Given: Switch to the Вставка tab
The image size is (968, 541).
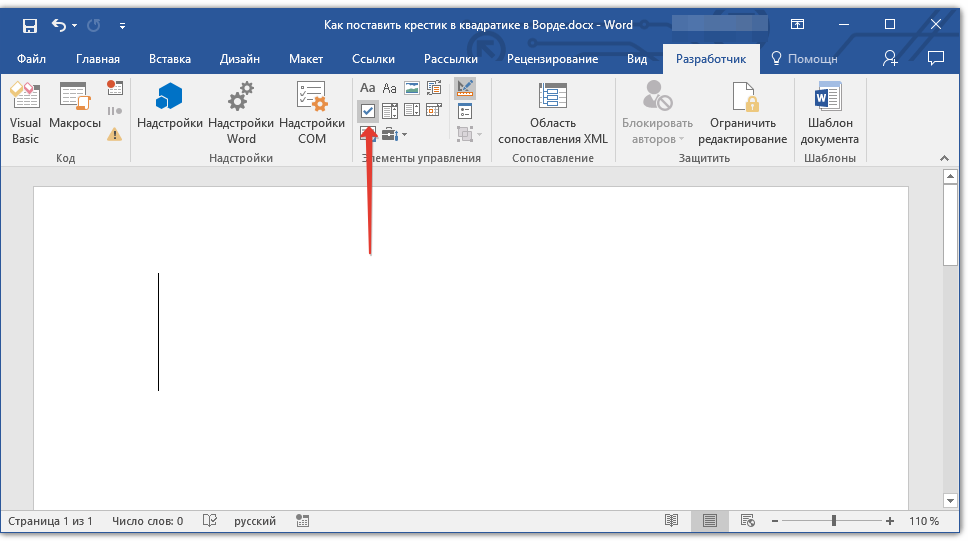Looking at the screenshot, I should click(x=170, y=59).
